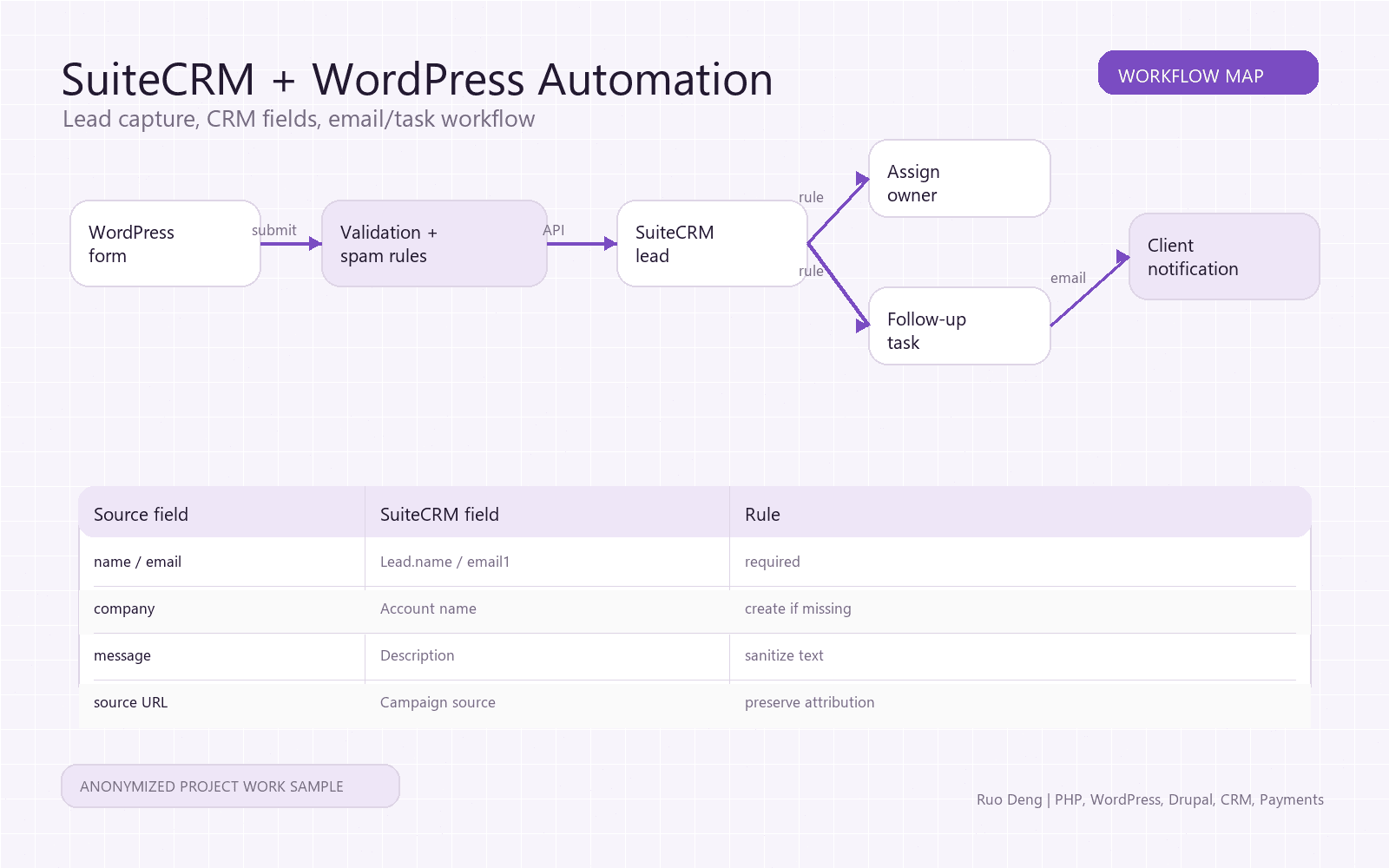
Task: Select the 'message' source cell
Action: click(221, 655)
